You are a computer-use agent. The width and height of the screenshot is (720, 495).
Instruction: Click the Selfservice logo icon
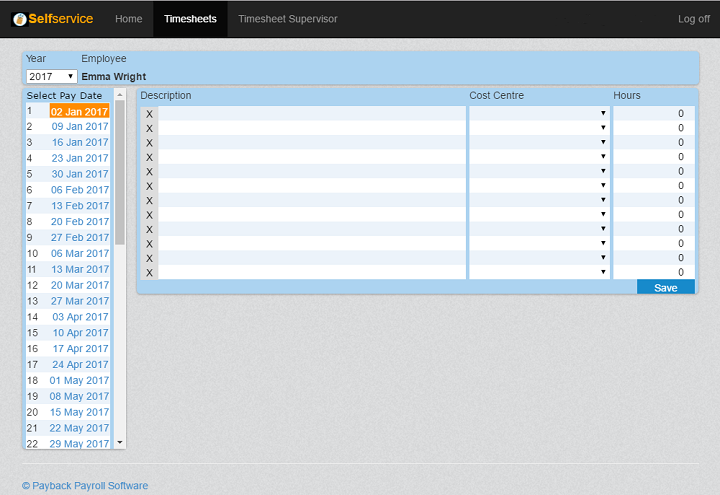19,19
